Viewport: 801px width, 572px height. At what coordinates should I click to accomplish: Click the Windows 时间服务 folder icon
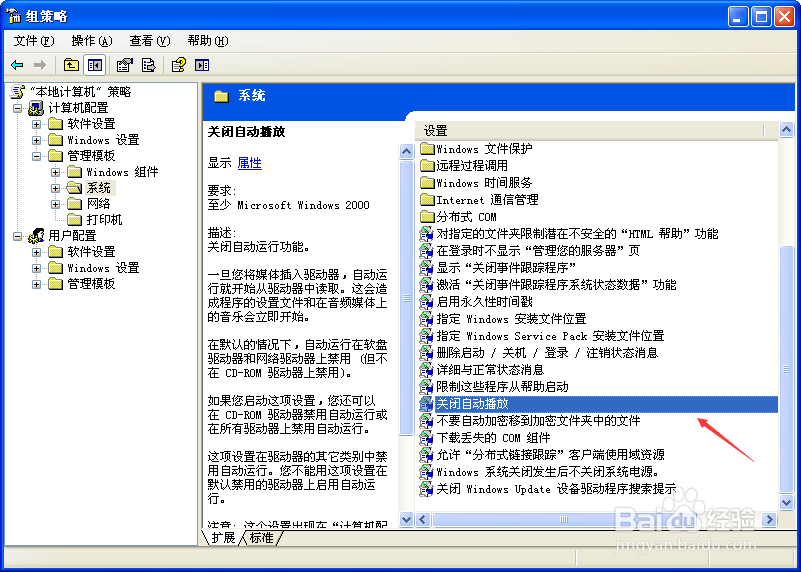click(x=427, y=183)
